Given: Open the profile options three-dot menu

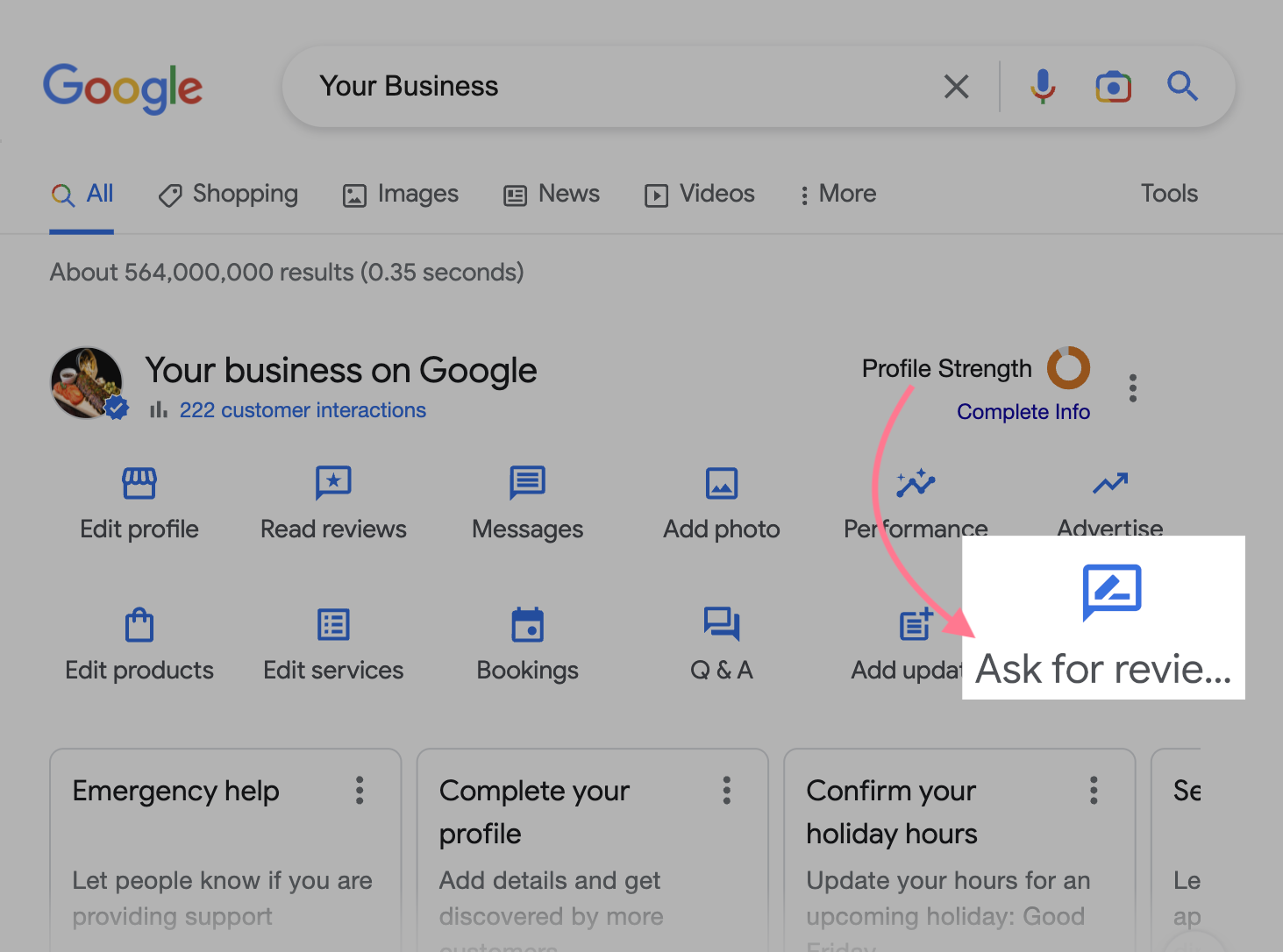Looking at the screenshot, I should [1132, 387].
